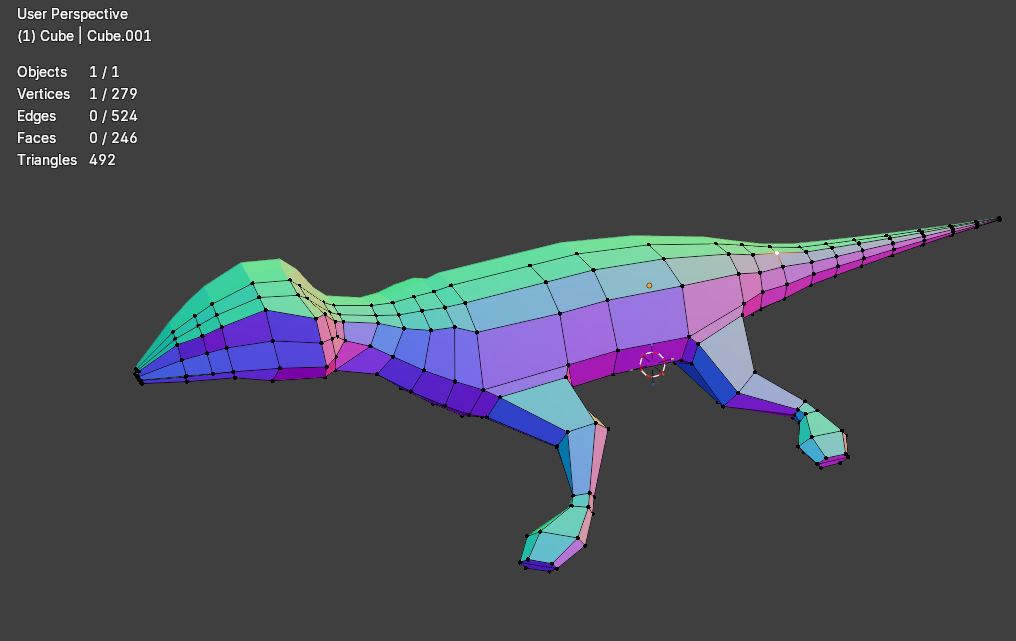Click the '0 / 524' edges count value
Viewport: 1016px width, 641px height.
pos(113,116)
